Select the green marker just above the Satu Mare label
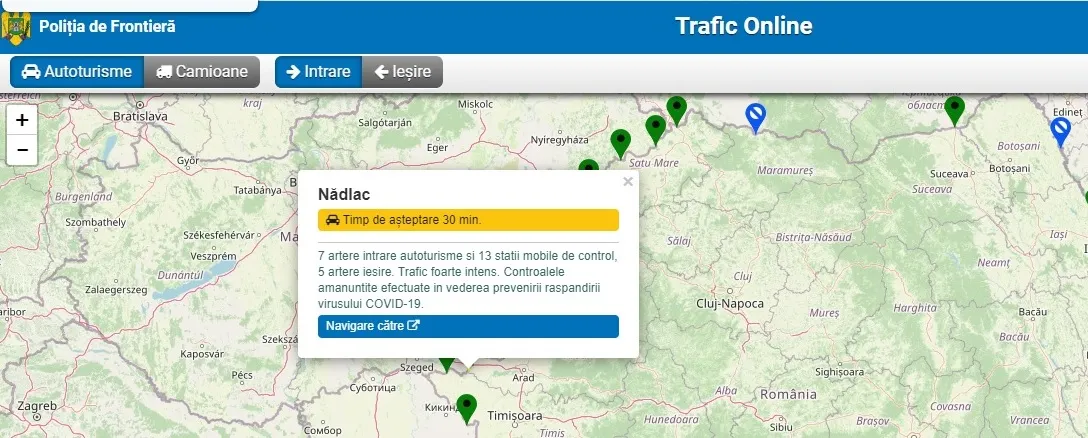The height and width of the screenshot is (438, 1088). tap(656, 130)
